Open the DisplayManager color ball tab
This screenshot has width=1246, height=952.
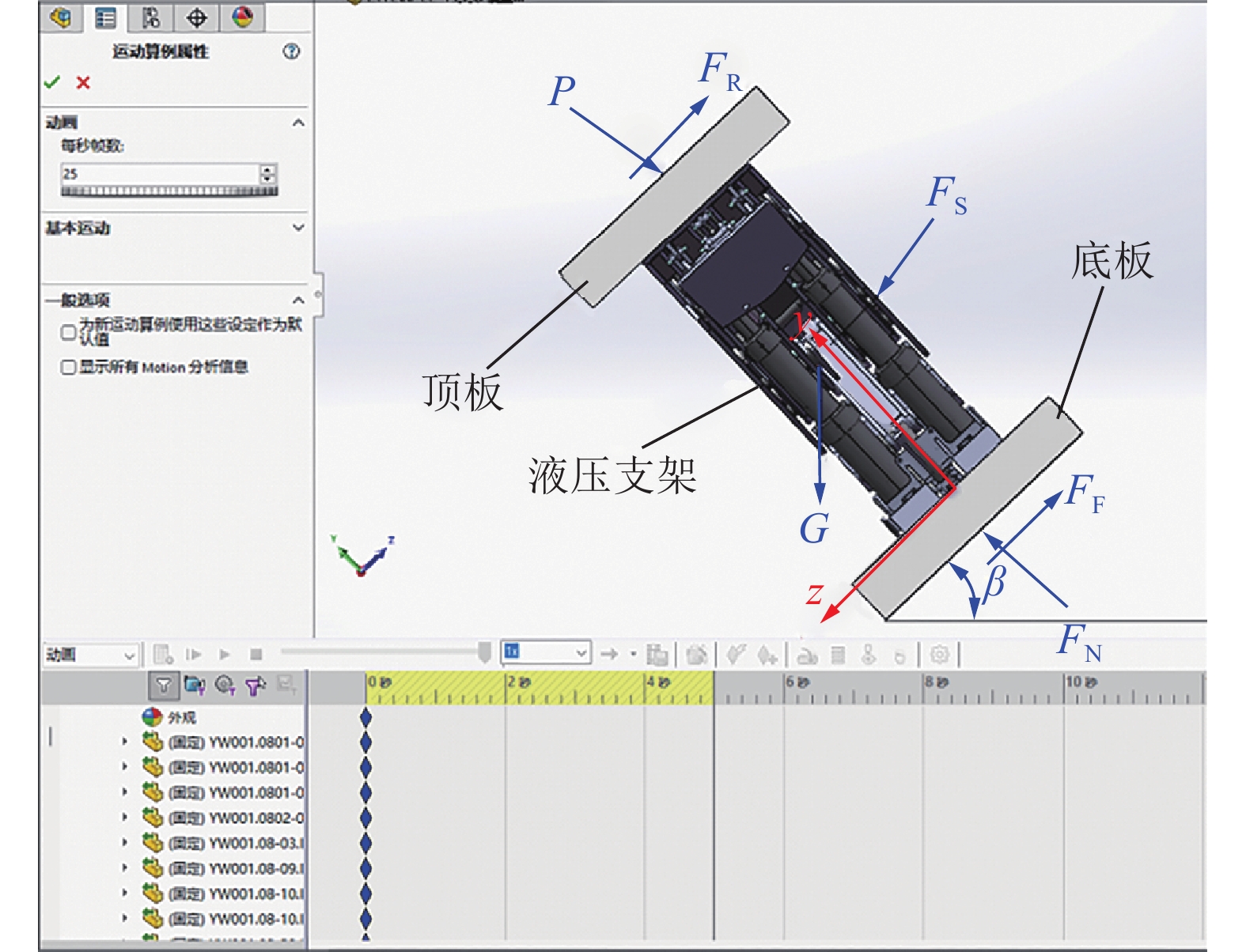[x=242, y=17]
